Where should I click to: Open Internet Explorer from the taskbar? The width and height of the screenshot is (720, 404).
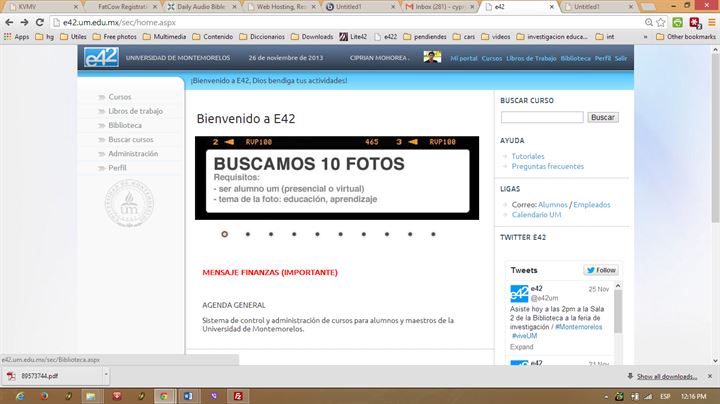click(x=20, y=396)
